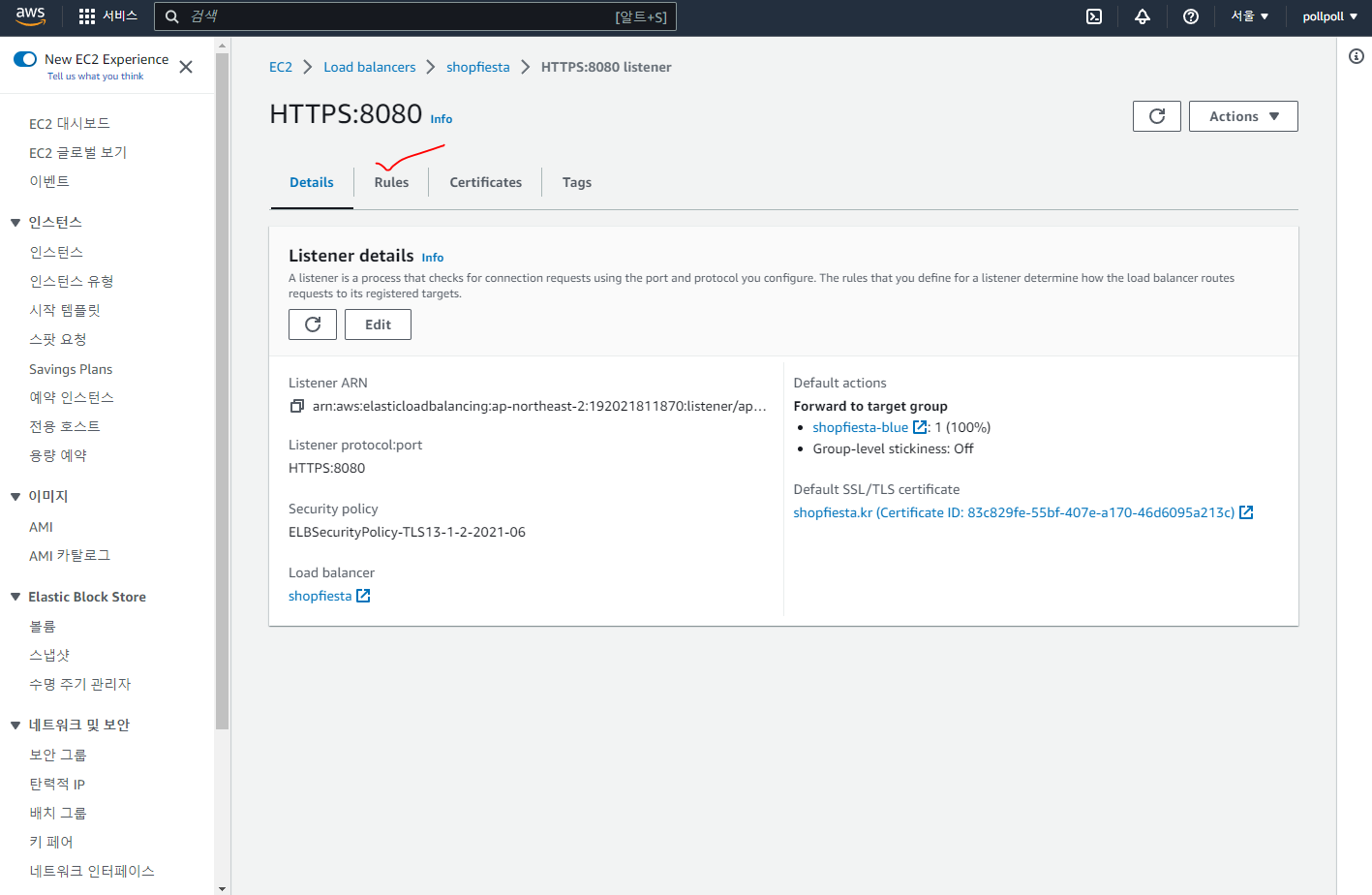Open the shopfiesta-blue external link icon

(920, 427)
